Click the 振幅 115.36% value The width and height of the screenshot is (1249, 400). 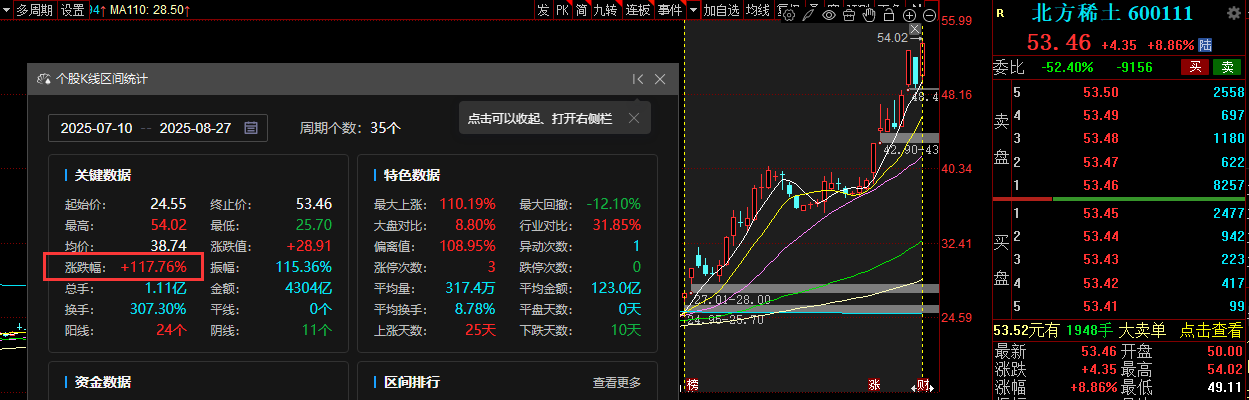pos(303,267)
